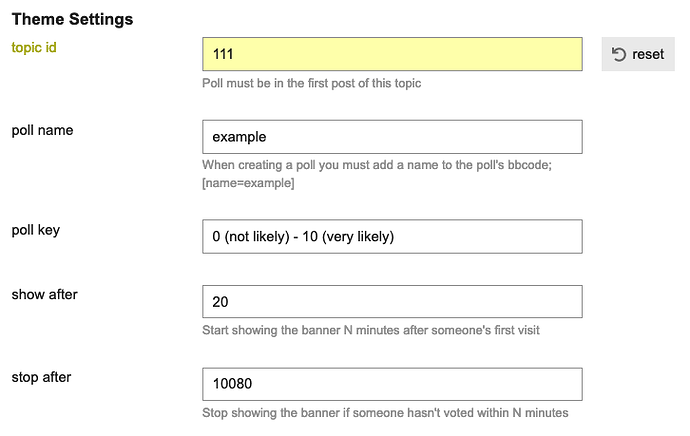This screenshot has height=436, width=690.
Task: Select the poll key text field
Action: pos(392,237)
